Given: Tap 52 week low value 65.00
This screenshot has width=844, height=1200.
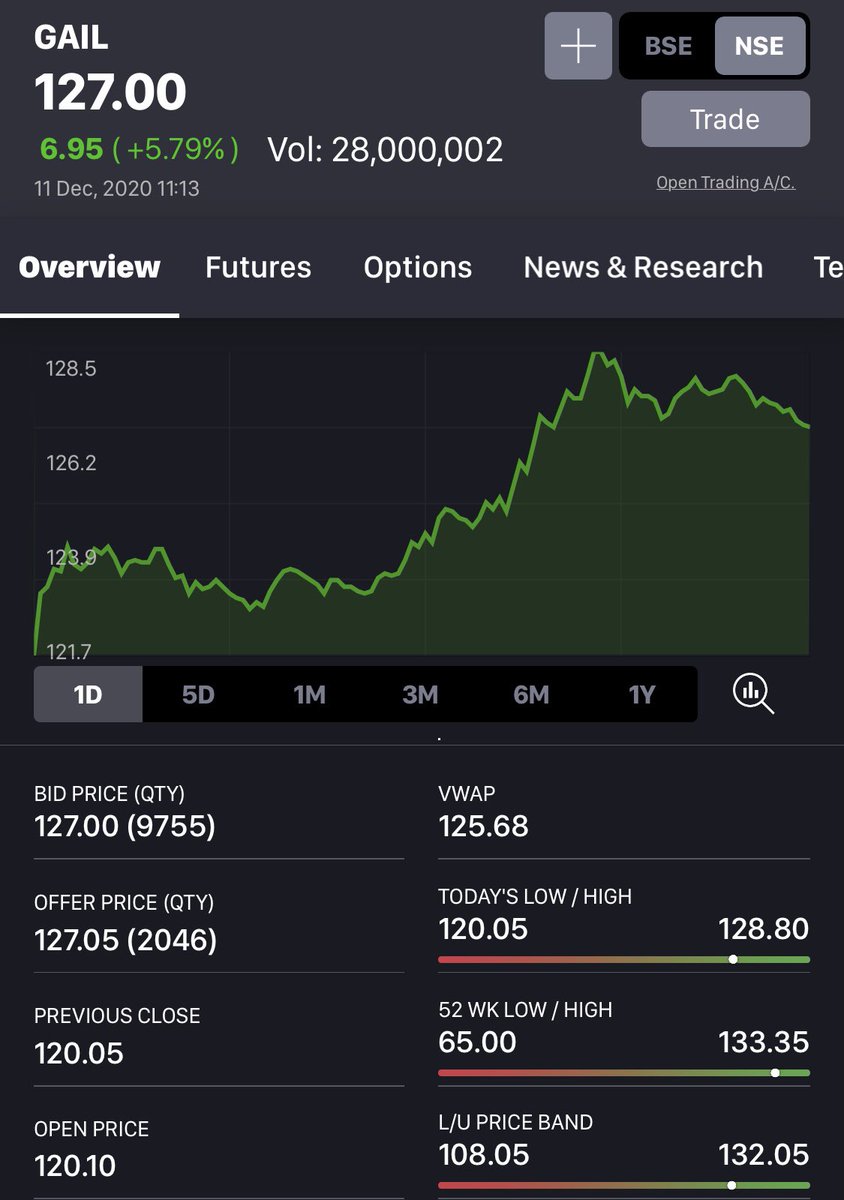Looking at the screenshot, I should (x=477, y=1043).
